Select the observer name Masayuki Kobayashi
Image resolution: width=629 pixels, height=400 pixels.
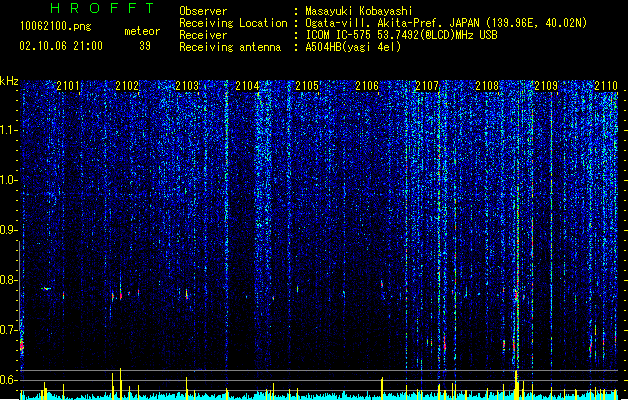tap(359, 11)
